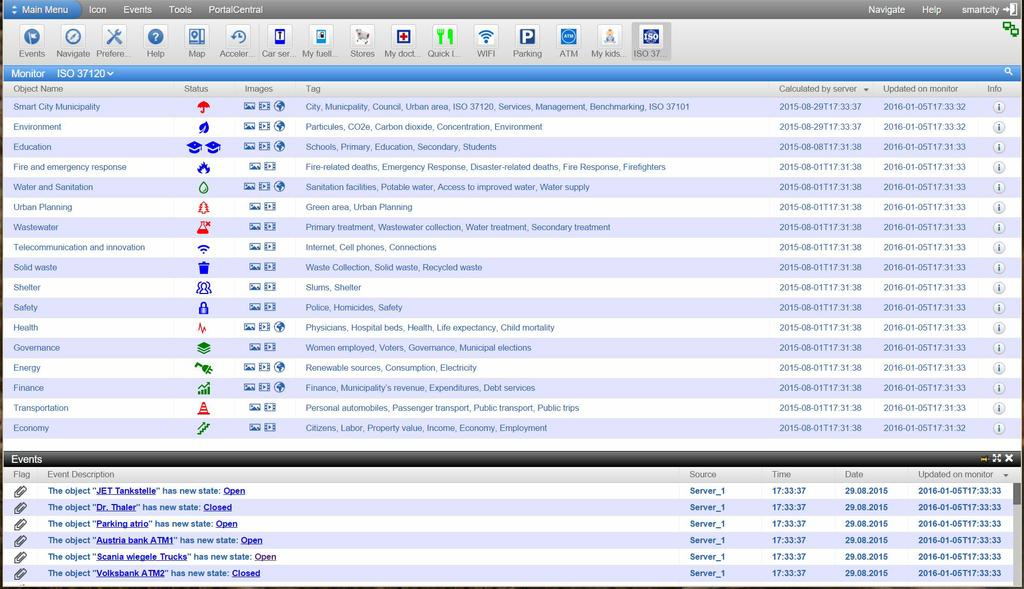Click the green network status indicator
This screenshot has height=589, width=1024.
1011,29
